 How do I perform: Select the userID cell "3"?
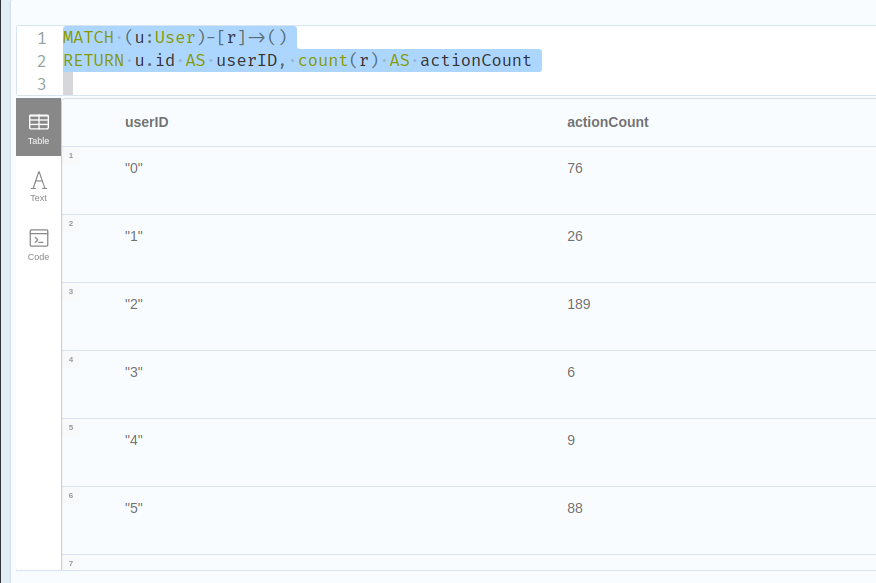(134, 372)
